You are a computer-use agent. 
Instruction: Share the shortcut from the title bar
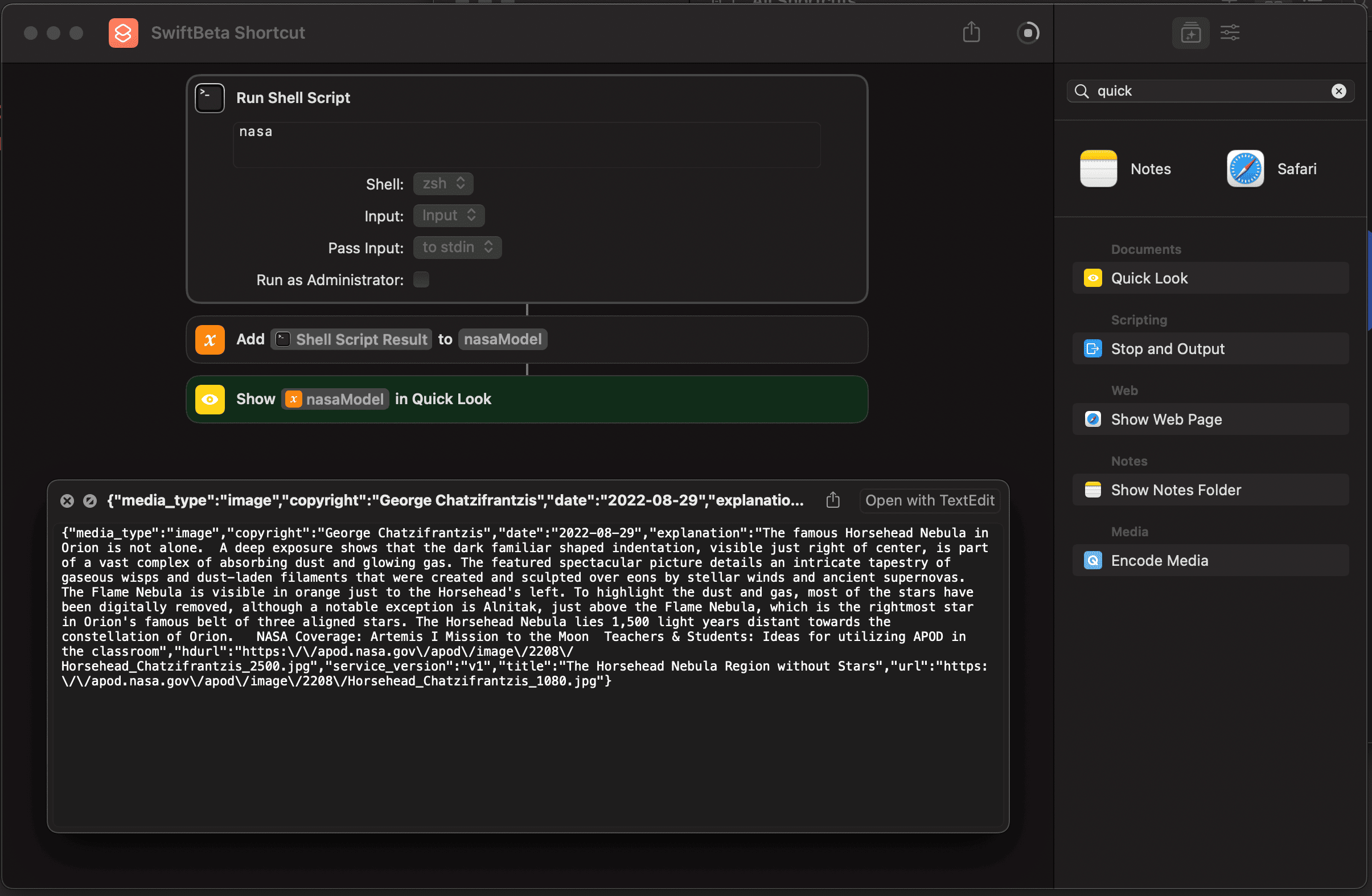coord(971,32)
